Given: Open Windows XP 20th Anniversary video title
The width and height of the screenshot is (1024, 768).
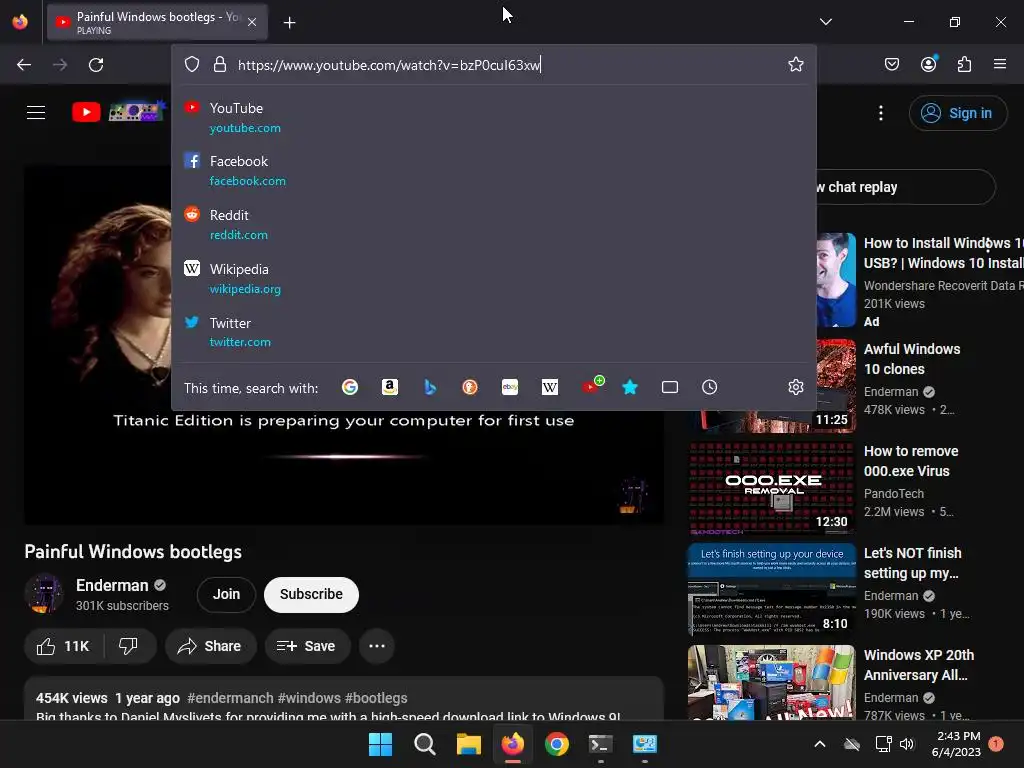Looking at the screenshot, I should tap(918, 665).
